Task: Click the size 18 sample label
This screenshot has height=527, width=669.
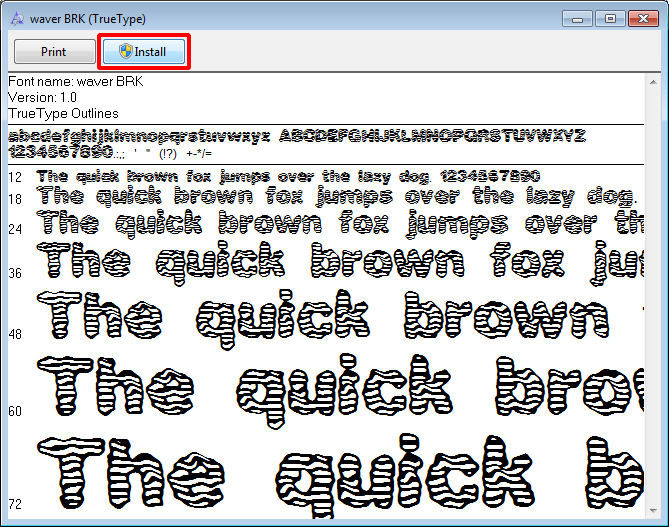Action: 15,199
